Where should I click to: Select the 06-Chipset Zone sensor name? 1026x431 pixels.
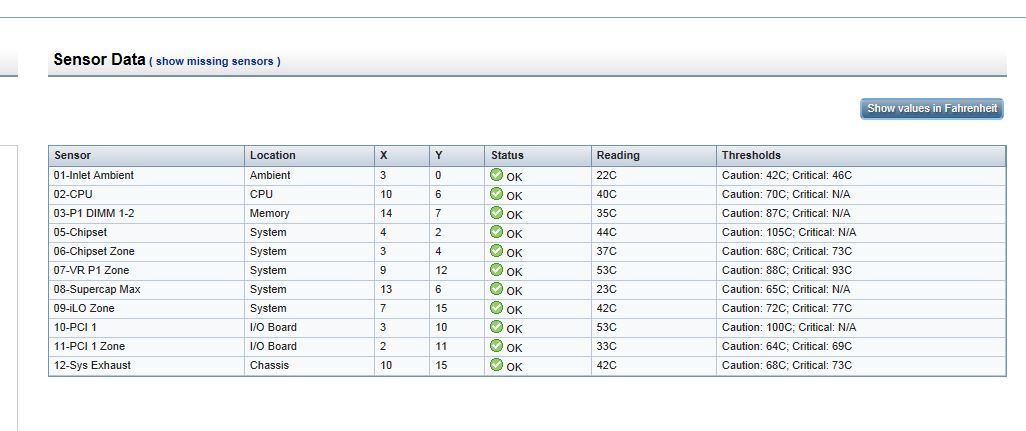94,251
